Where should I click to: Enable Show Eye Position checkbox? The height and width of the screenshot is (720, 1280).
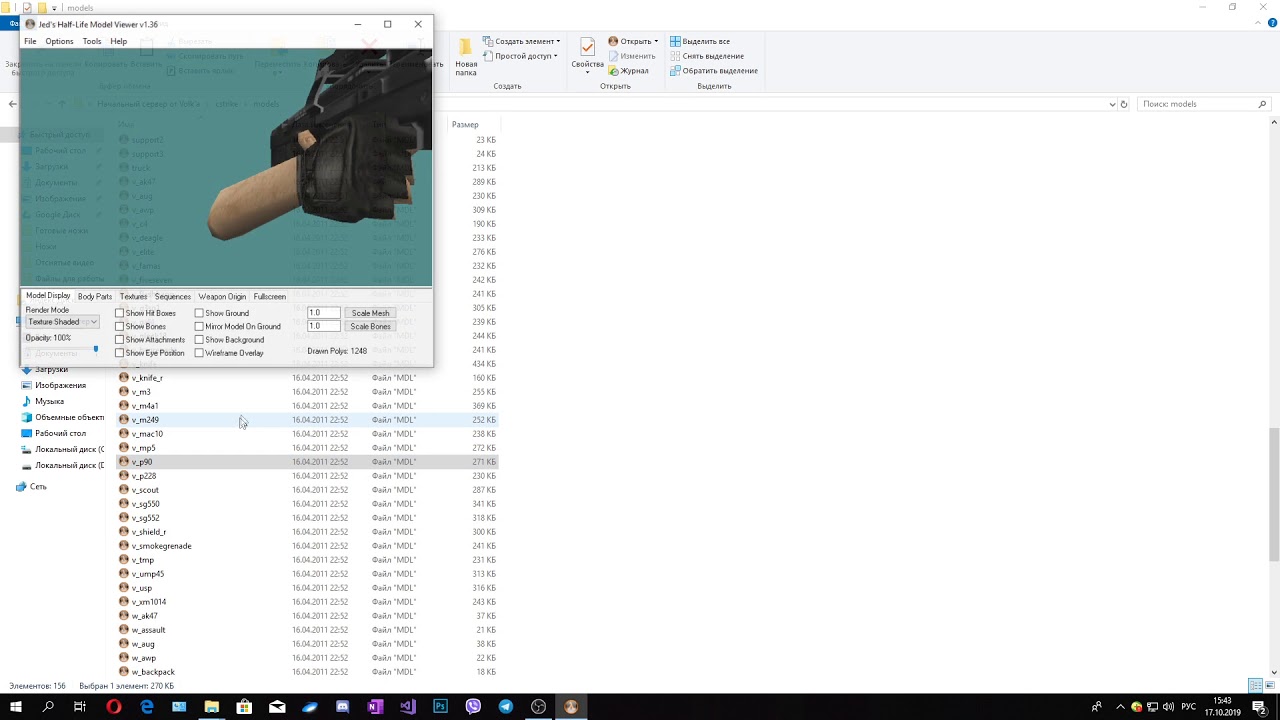coord(120,353)
